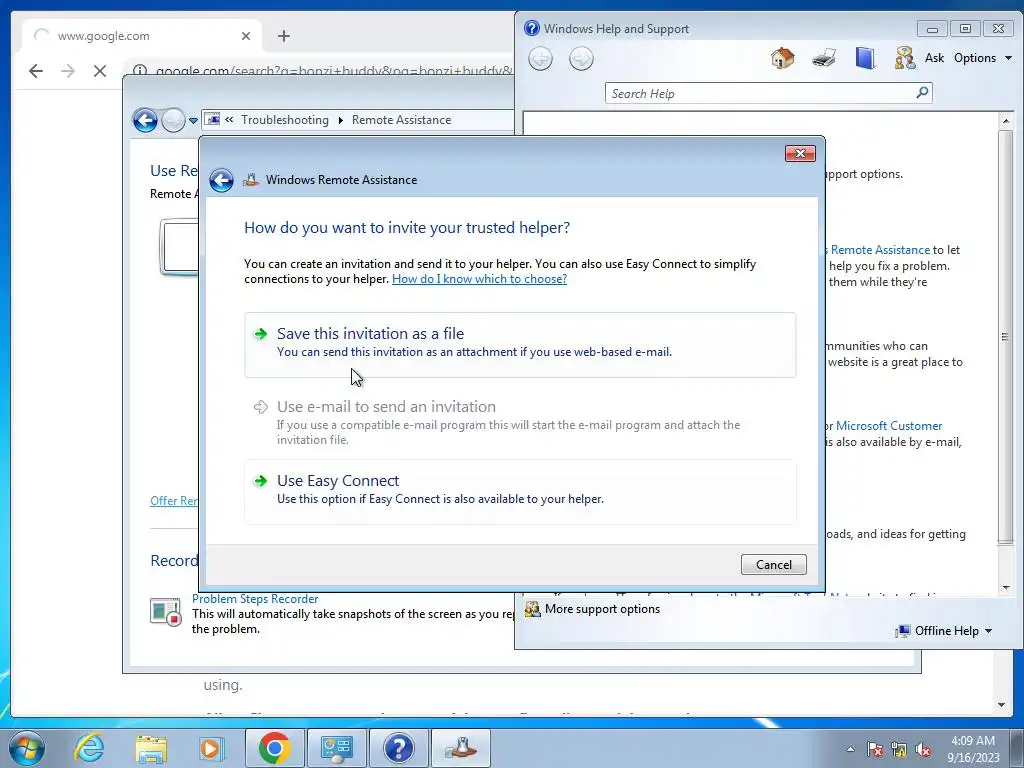
Task: Open How do I know which to choose link
Action: coord(479,279)
